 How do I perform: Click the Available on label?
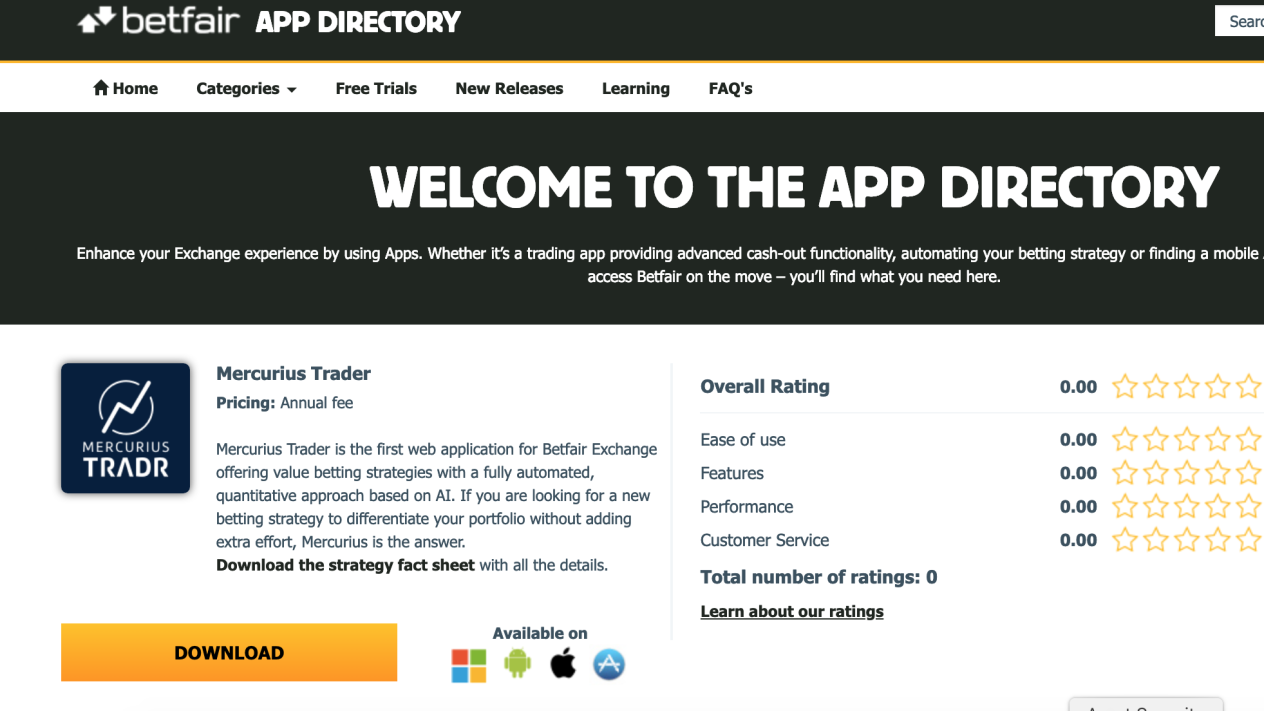tap(540, 633)
